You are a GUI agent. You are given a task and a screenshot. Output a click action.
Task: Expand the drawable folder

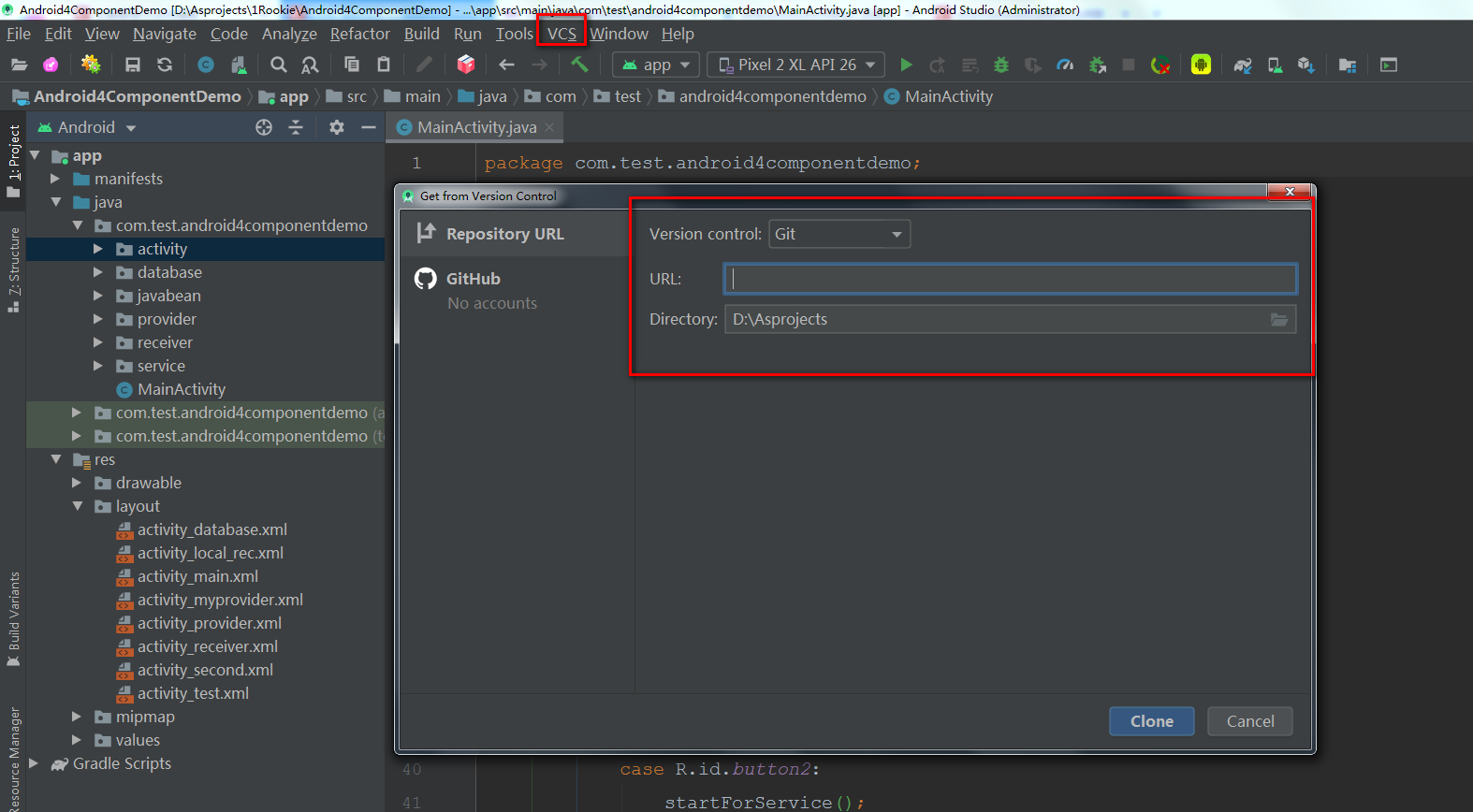pos(77,483)
